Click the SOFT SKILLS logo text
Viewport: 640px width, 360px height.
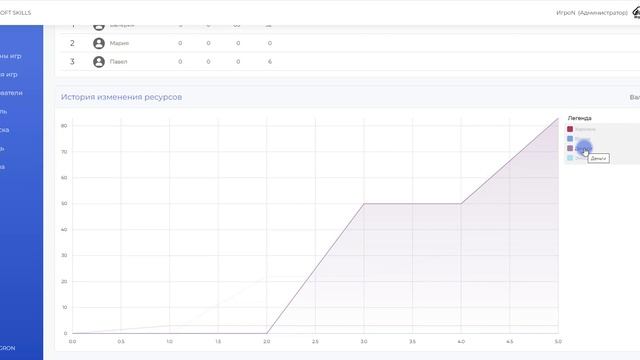coord(16,13)
